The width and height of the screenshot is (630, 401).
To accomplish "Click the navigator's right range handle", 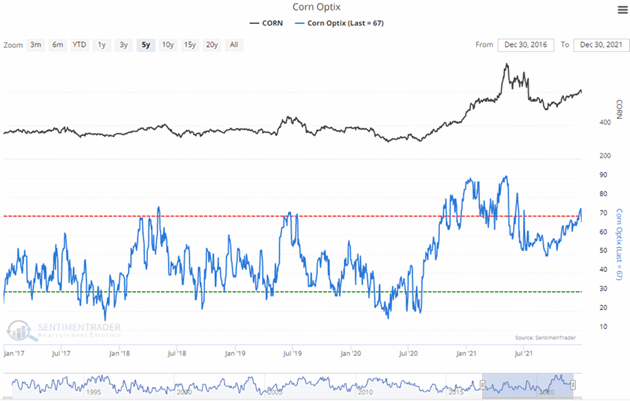I will [574, 384].
